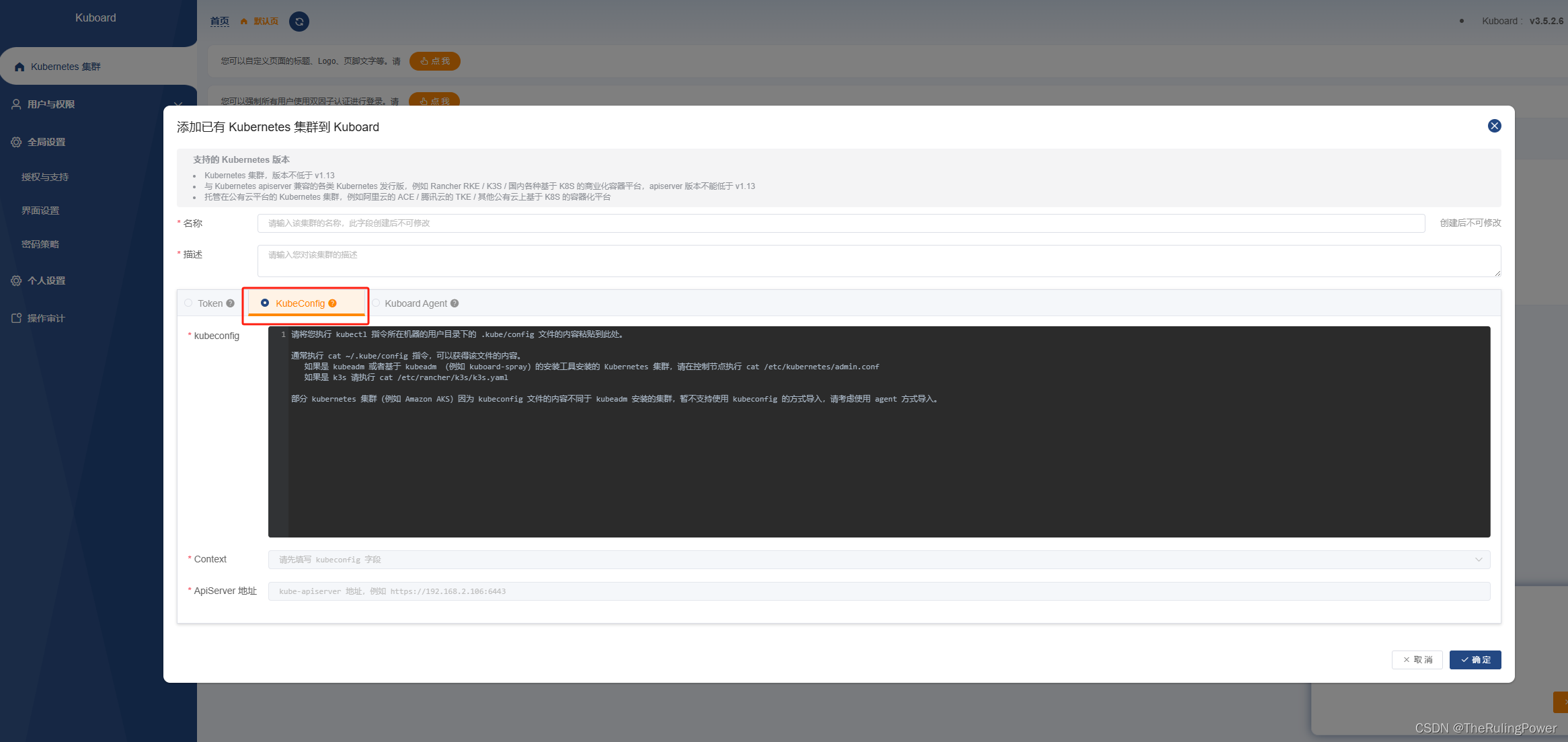1568x742 pixels.
Task: Click the 确定 confirm button
Action: (x=1475, y=660)
